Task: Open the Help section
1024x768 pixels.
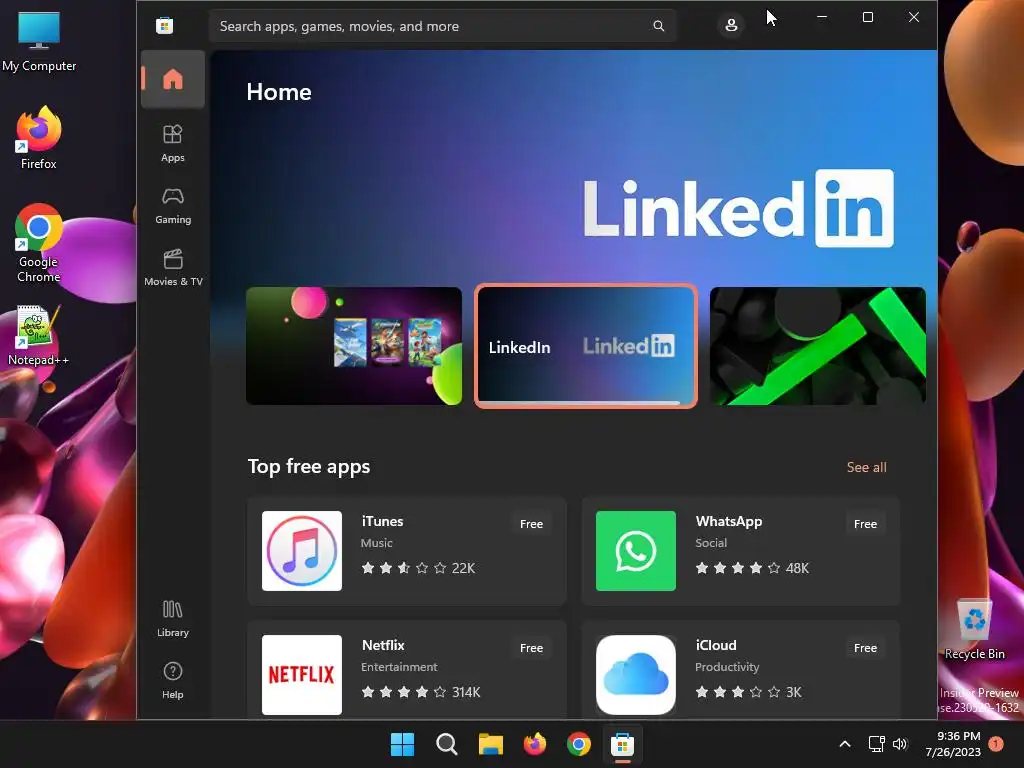Action: click(172, 680)
